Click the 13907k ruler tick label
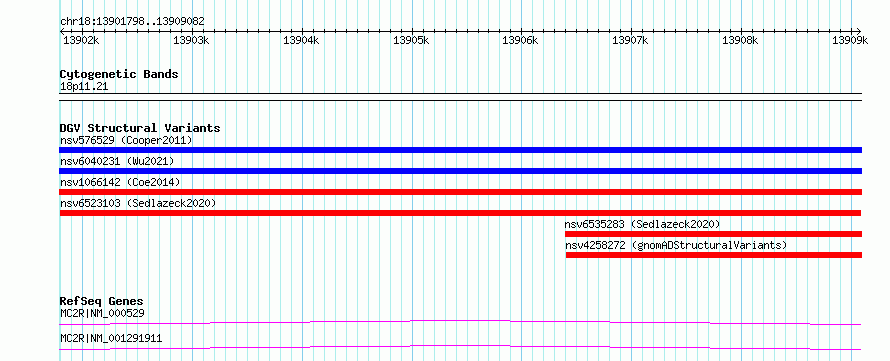The height and width of the screenshot is (361, 890). pyautogui.click(x=631, y=40)
